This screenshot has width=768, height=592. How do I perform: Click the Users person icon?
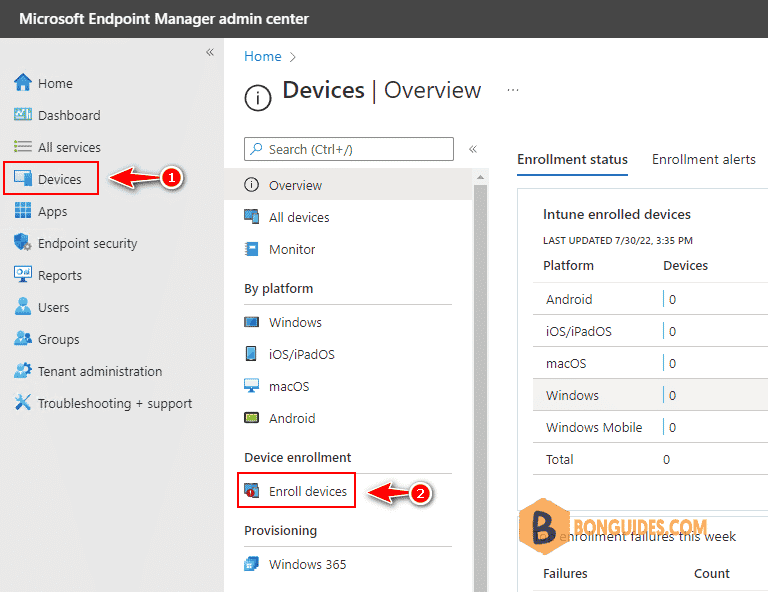tap(23, 306)
